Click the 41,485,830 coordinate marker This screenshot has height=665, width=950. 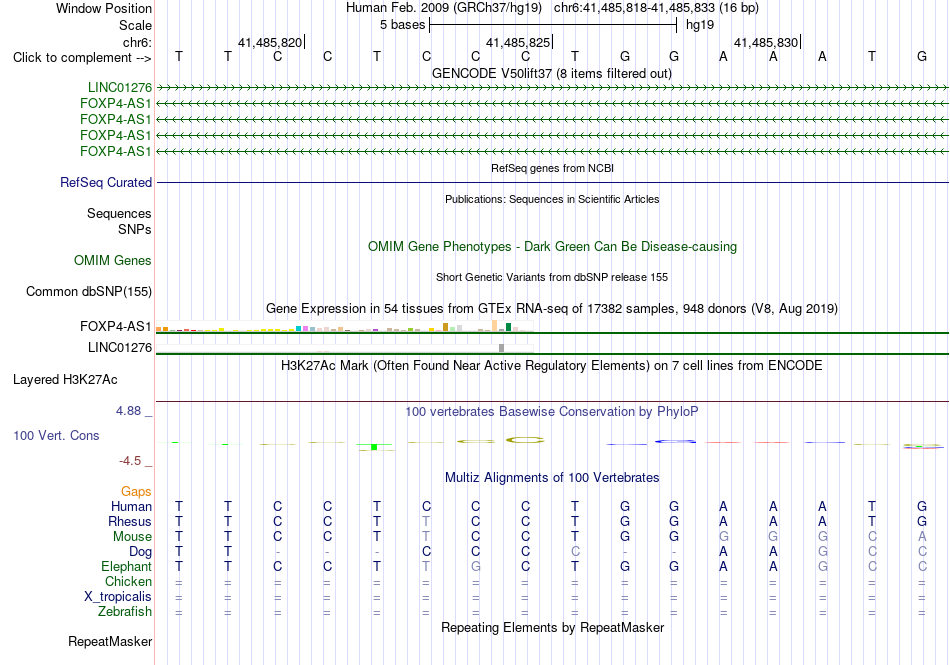pyautogui.click(x=766, y=42)
